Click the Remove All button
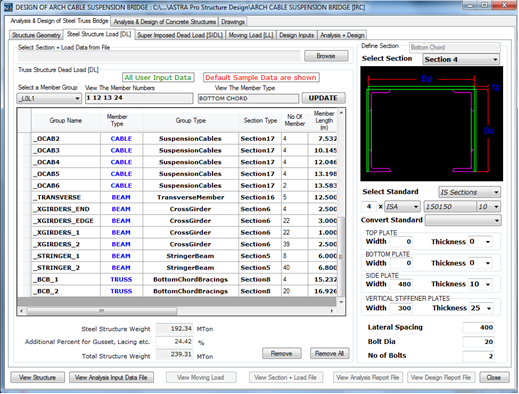 329,353
